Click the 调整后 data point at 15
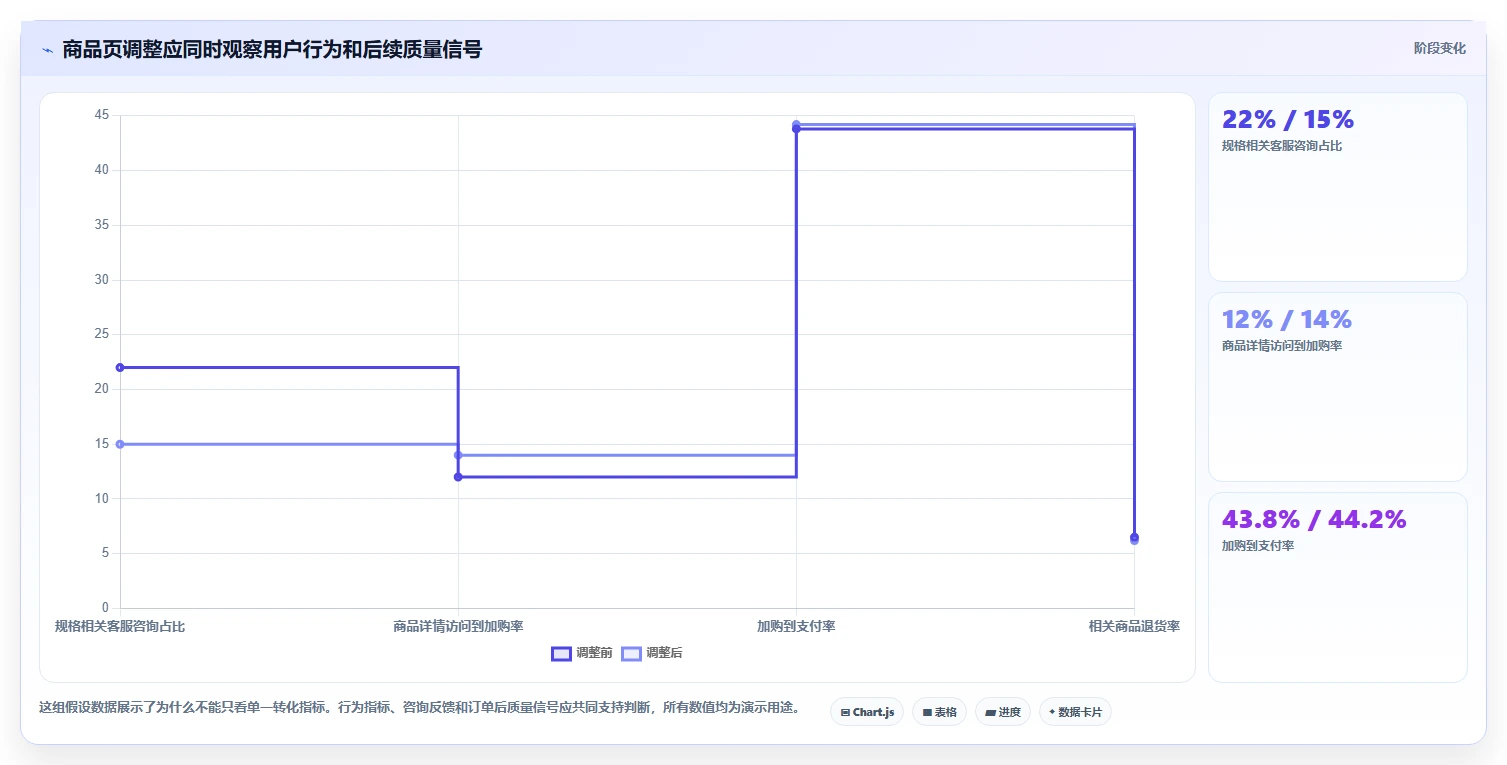1507x765 pixels. pos(120,444)
